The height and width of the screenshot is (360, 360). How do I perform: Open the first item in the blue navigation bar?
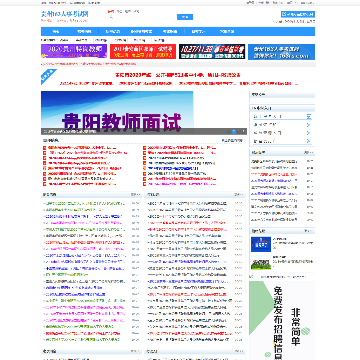[x=56, y=32]
